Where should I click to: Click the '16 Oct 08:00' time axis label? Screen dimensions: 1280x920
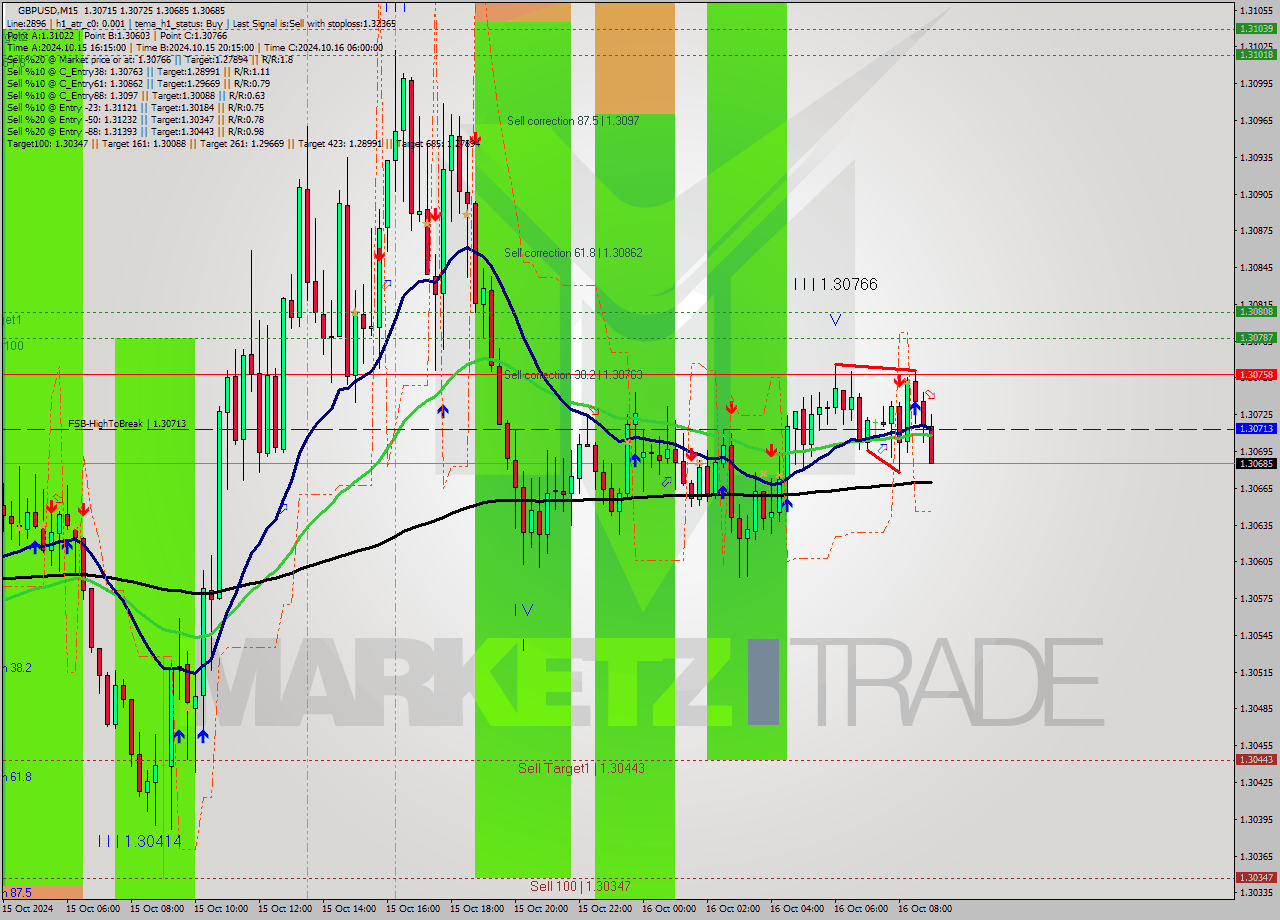click(925, 909)
